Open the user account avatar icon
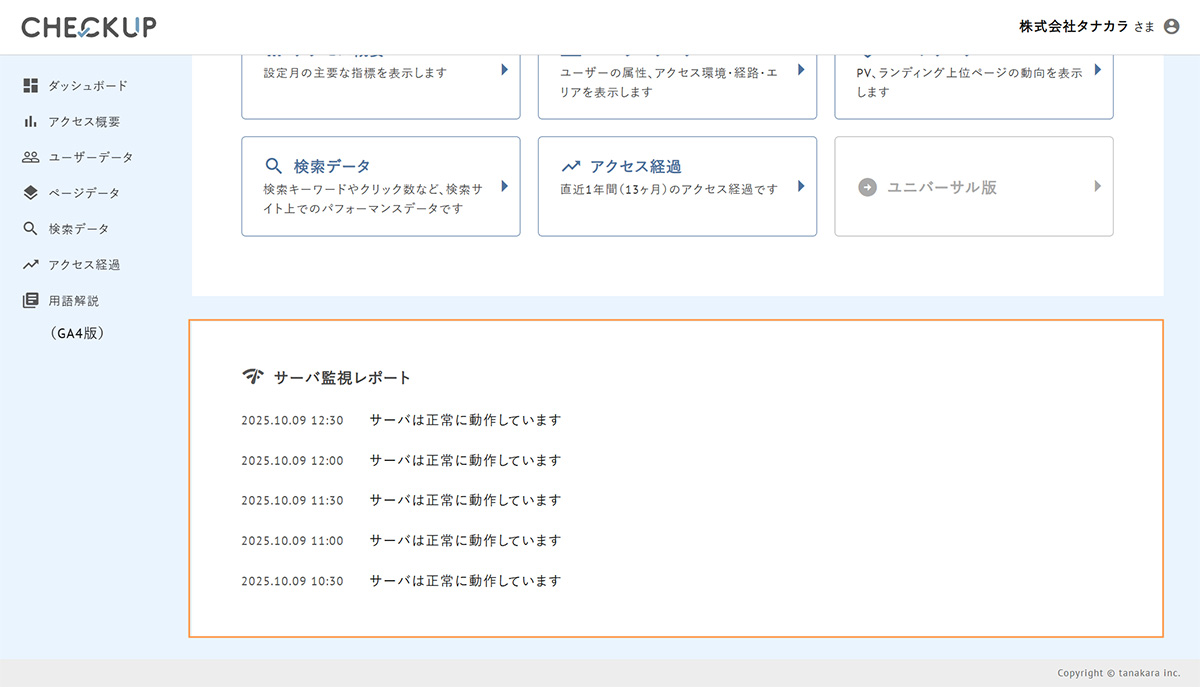The image size is (1200, 687). (x=1172, y=27)
